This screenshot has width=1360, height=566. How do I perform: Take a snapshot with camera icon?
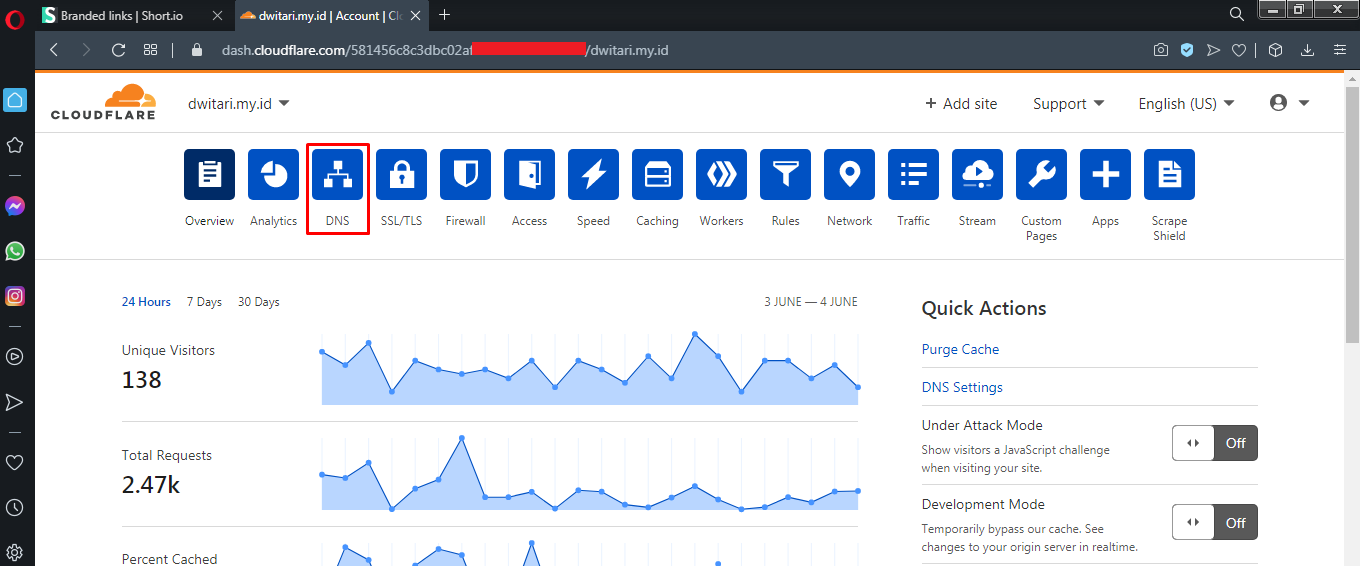[x=1161, y=50]
